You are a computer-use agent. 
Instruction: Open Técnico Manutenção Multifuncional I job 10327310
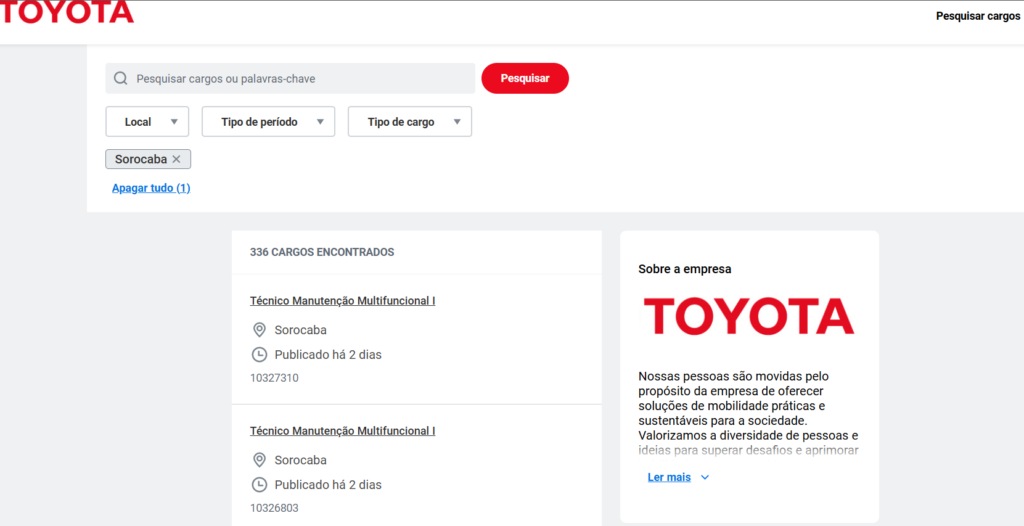click(x=342, y=301)
